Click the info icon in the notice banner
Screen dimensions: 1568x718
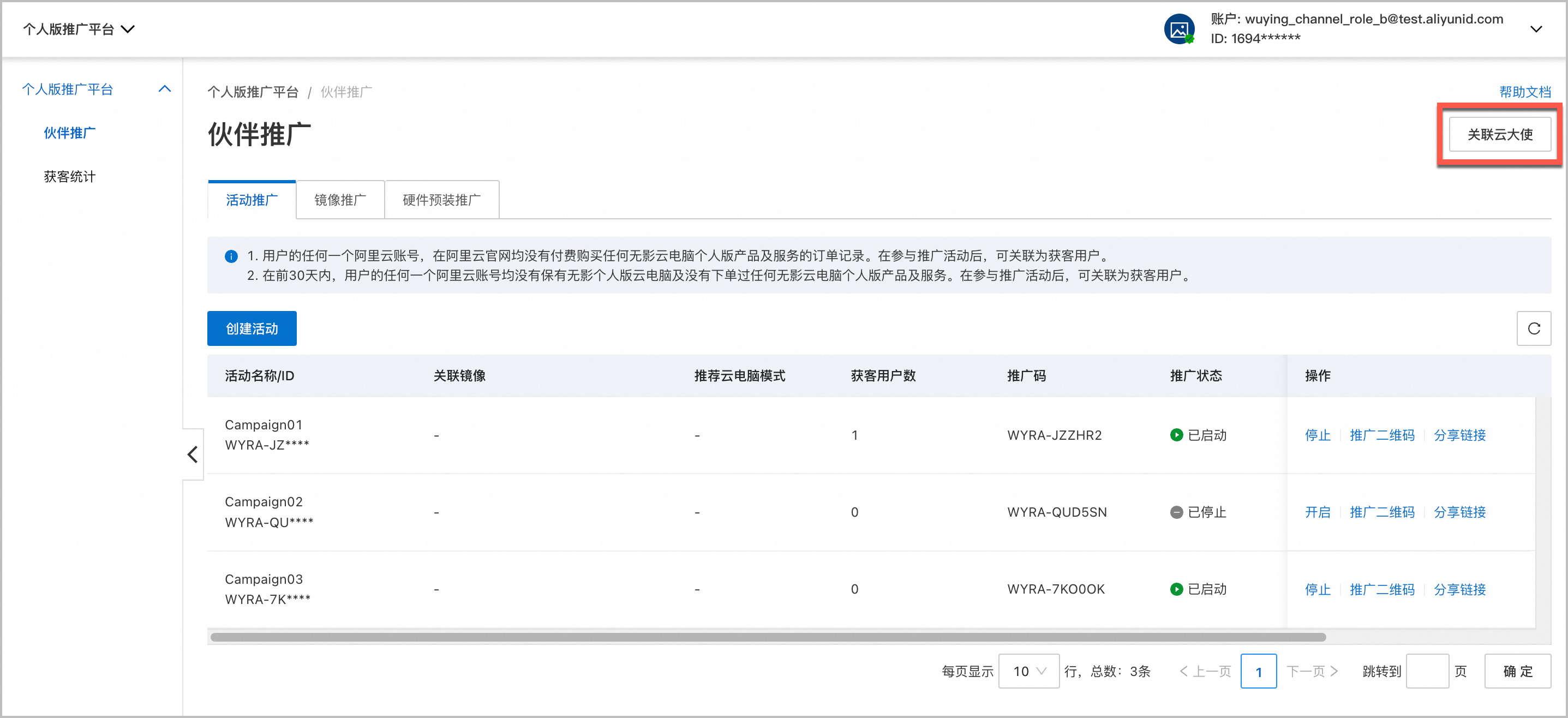231,256
